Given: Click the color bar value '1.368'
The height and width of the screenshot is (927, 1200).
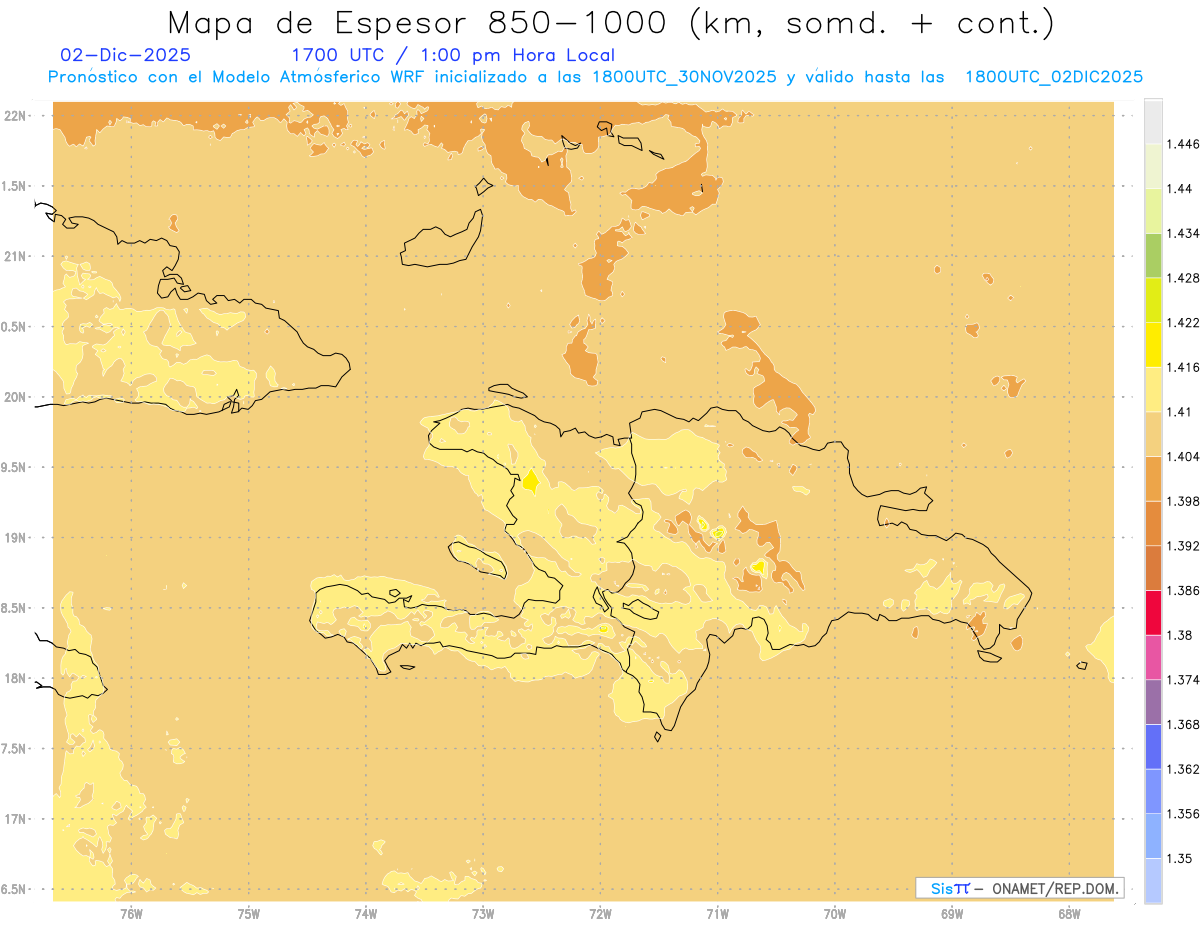Looking at the screenshot, I should [x=1183, y=725].
